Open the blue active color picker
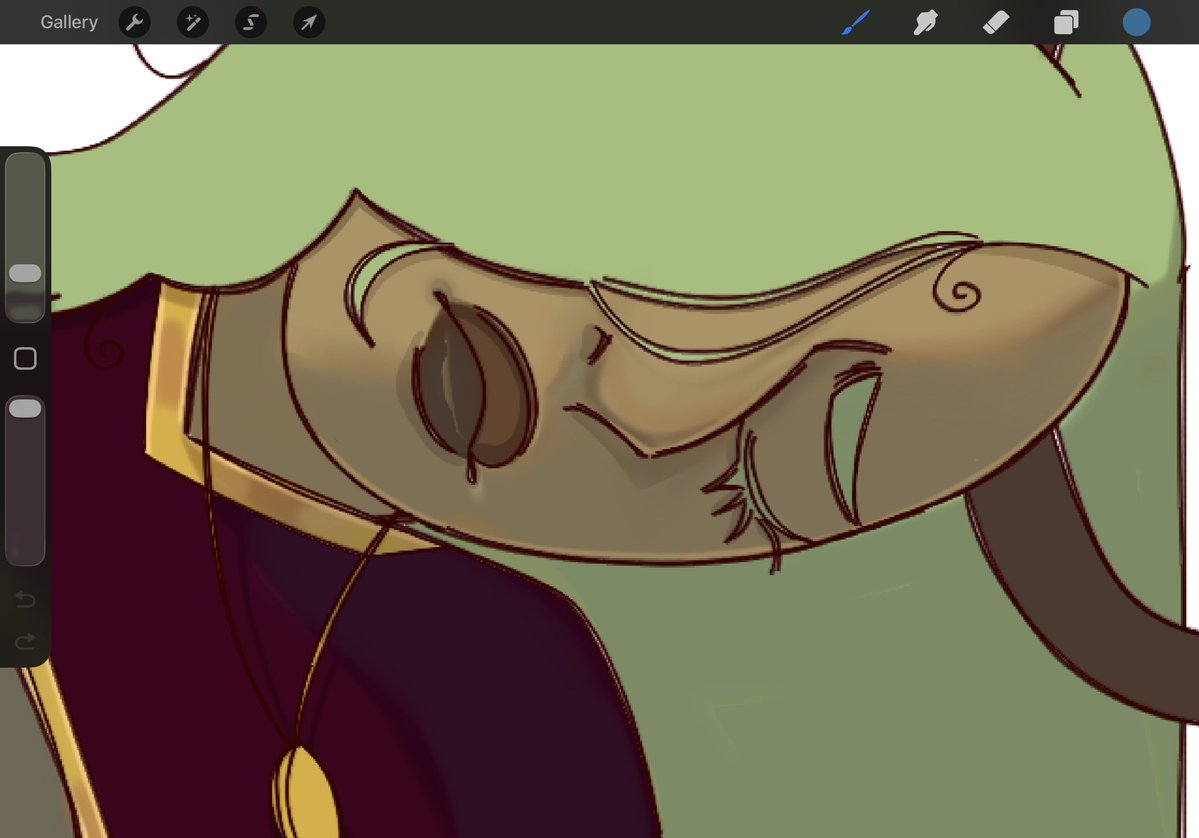 1136,22
